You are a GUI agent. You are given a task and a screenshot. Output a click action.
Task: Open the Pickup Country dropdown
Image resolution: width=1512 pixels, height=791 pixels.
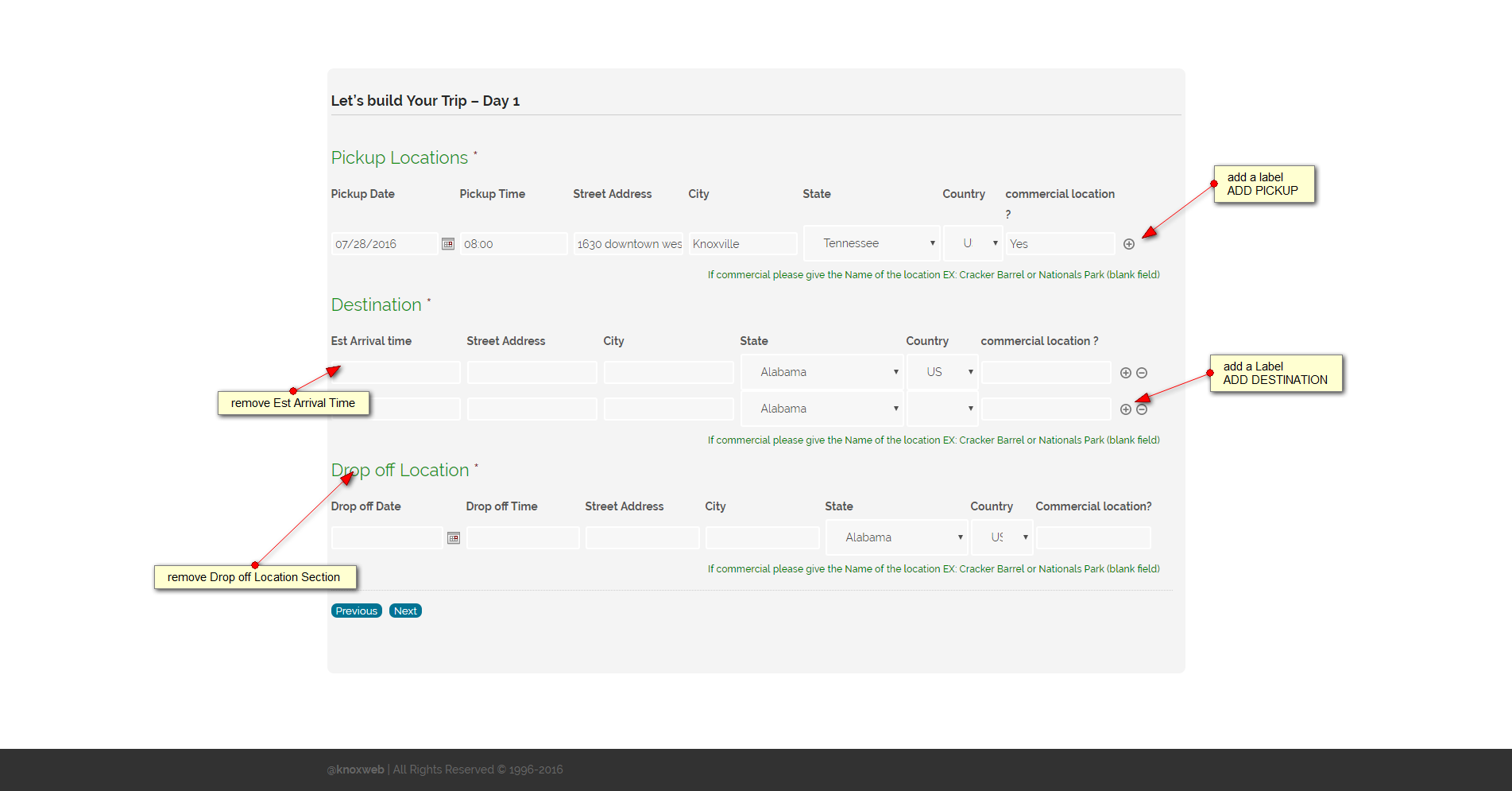tap(973, 243)
